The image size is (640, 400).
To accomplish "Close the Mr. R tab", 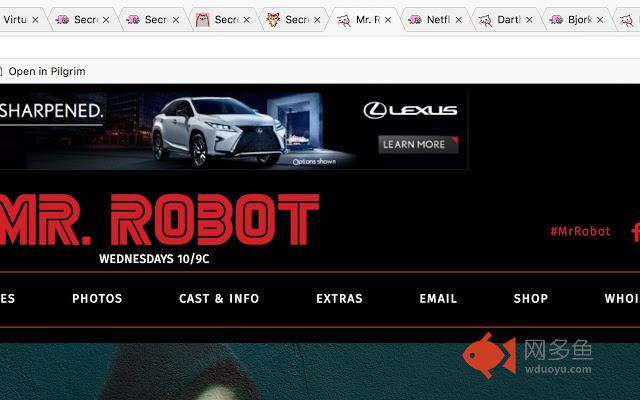I will [388, 20].
